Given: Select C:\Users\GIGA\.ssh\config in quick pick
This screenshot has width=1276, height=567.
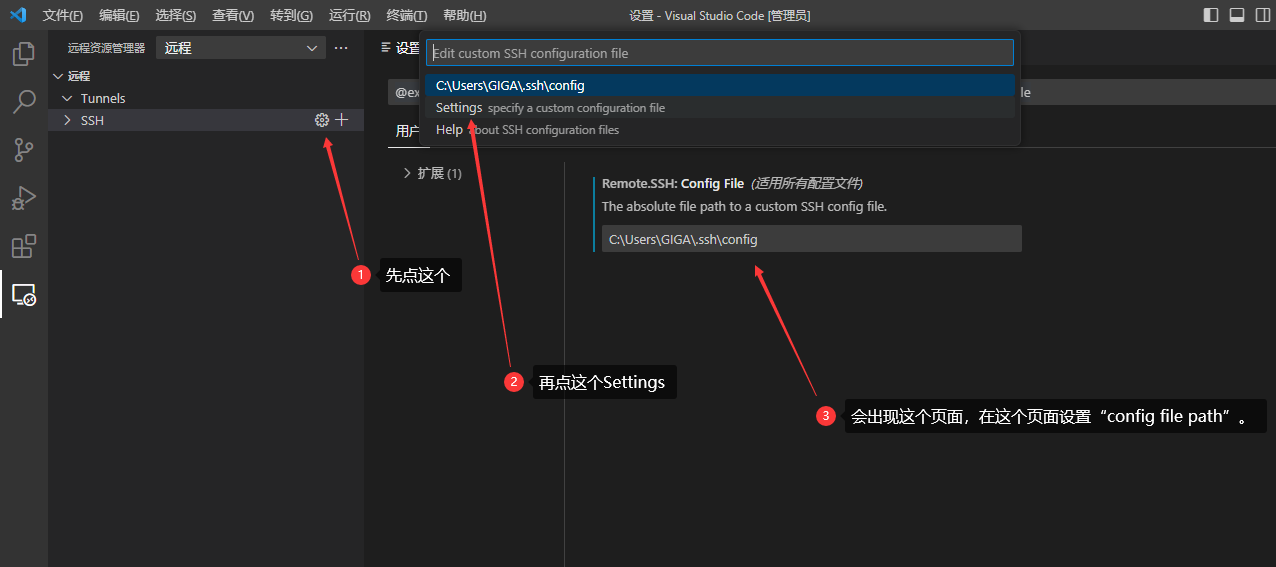Looking at the screenshot, I should pos(720,85).
